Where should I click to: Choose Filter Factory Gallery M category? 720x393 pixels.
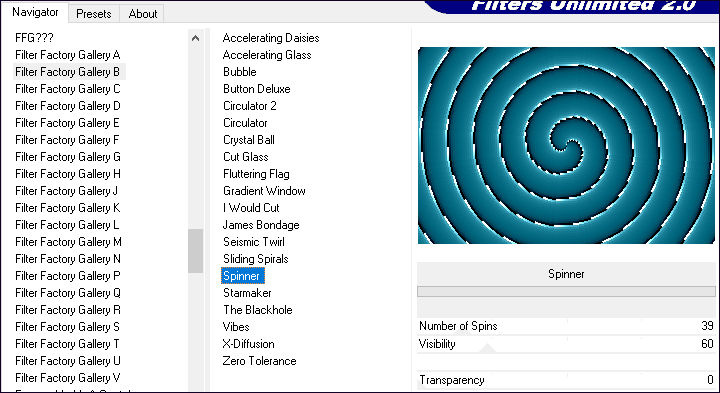point(68,242)
